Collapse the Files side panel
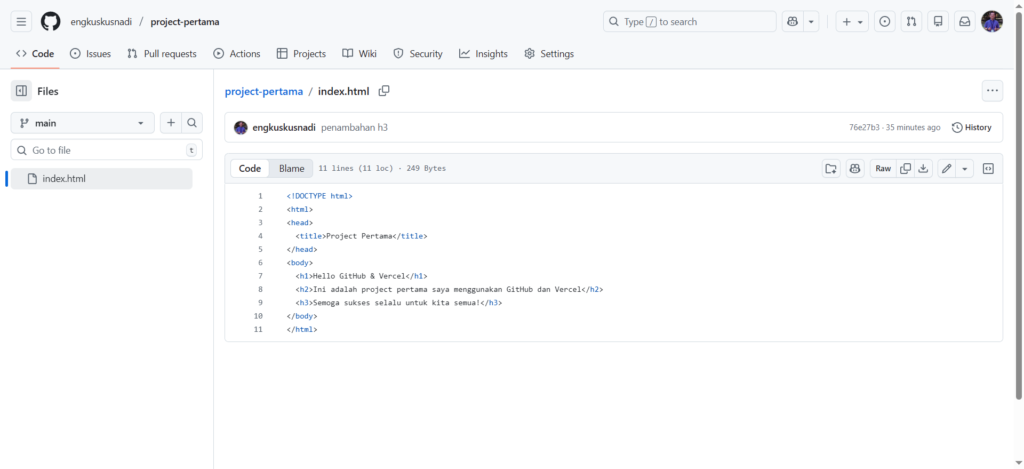This screenshot has width=1024, height=469. coord(21,91)
